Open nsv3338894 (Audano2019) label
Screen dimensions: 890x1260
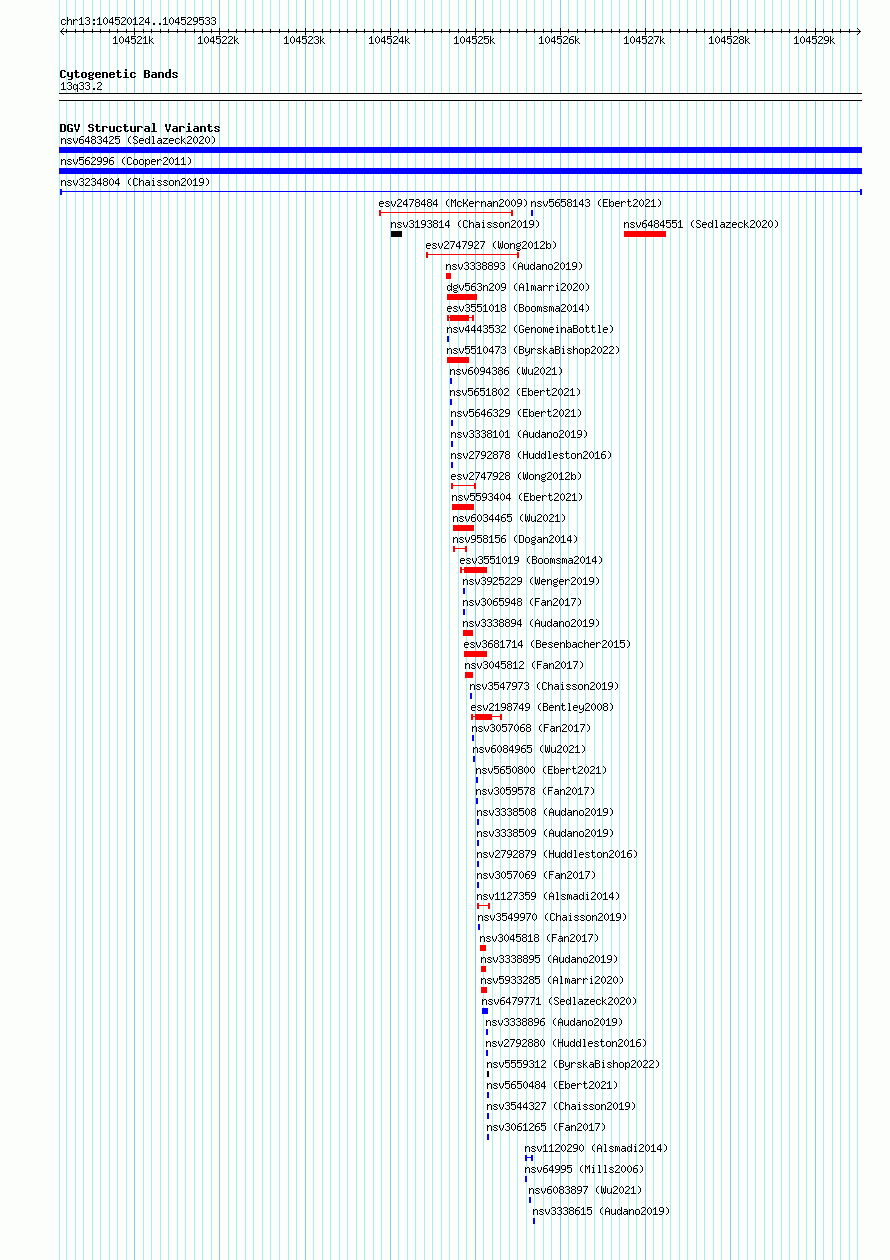[531, 623]
